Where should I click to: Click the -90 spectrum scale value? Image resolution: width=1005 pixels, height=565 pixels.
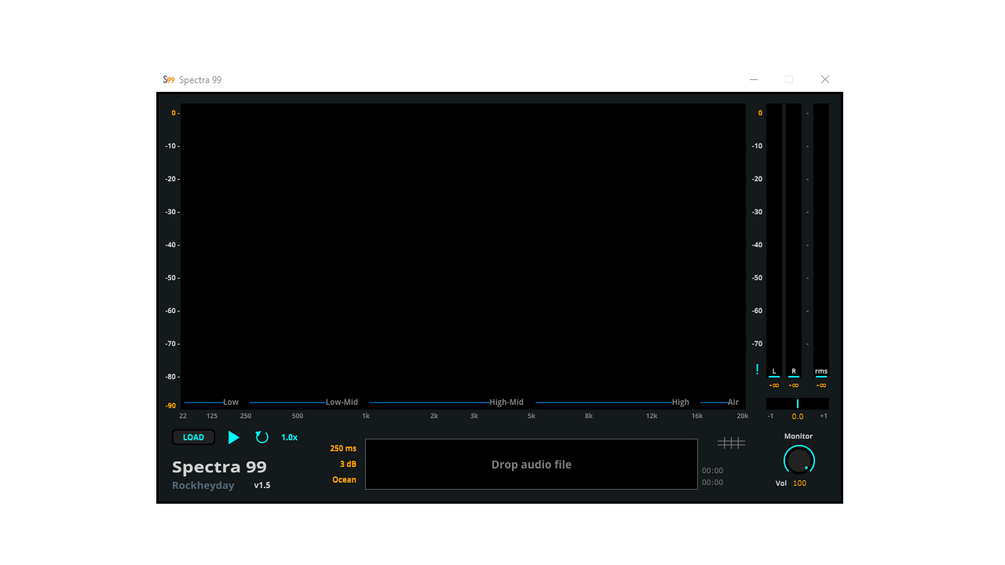[x=170, y=405]
